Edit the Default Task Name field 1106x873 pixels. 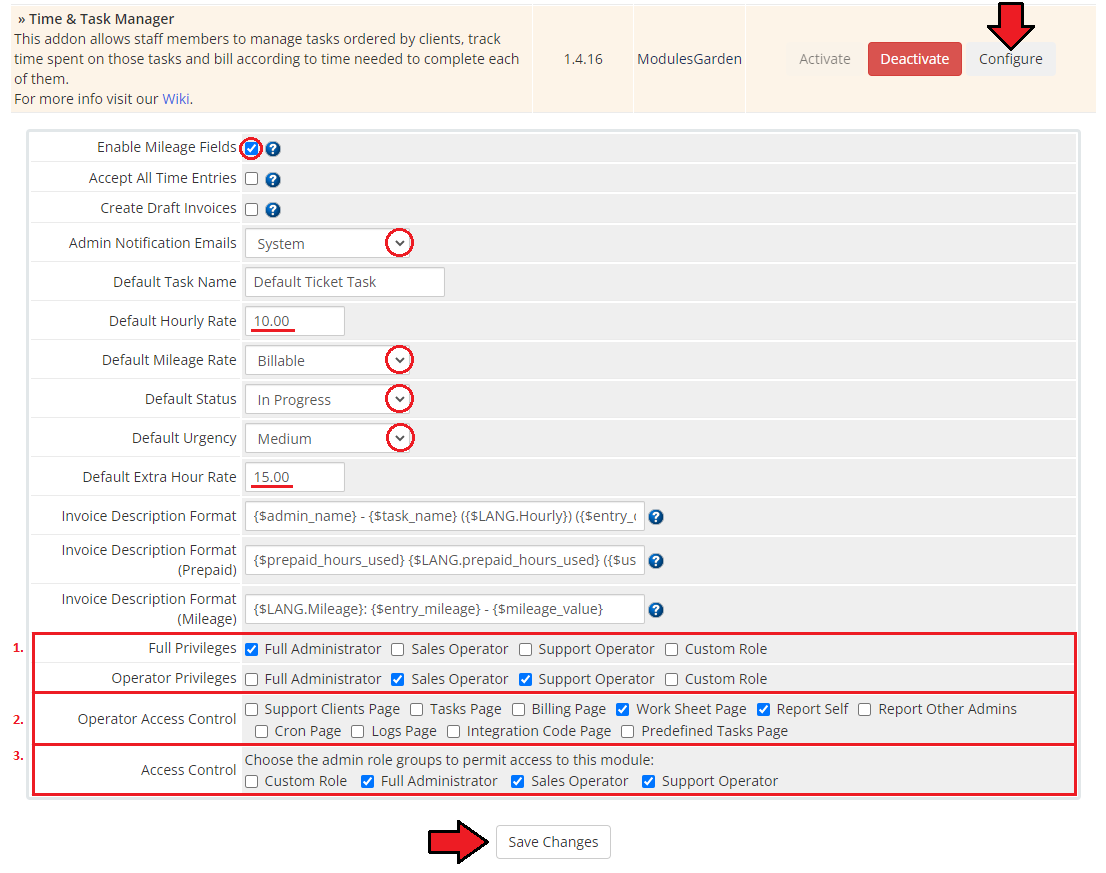click(345, 282)
